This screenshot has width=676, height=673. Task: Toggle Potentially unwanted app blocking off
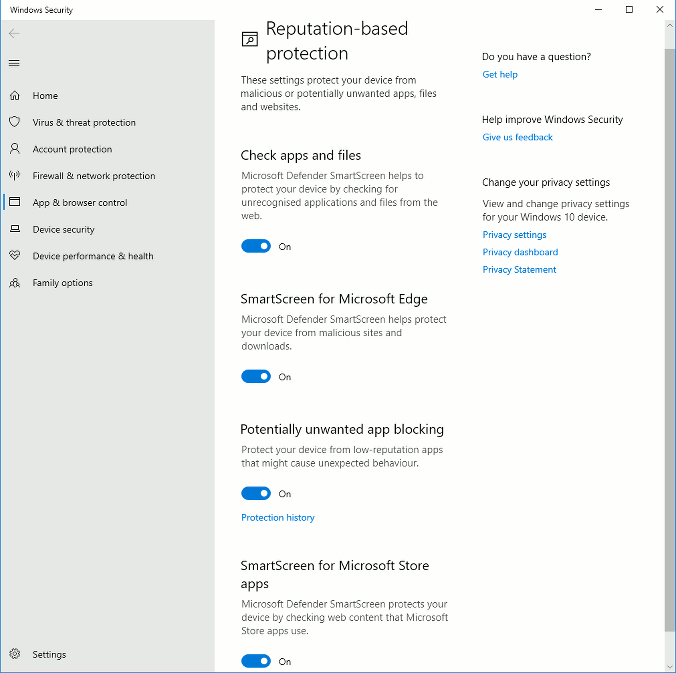256,493
